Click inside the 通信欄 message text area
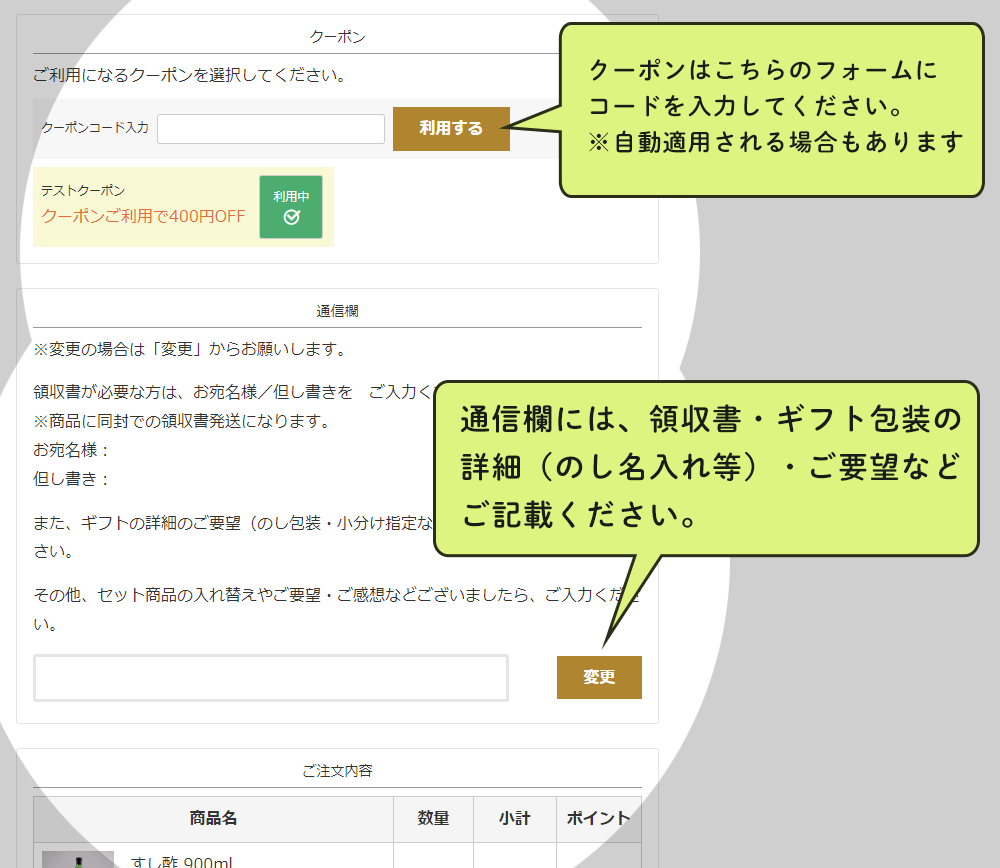 270,677
